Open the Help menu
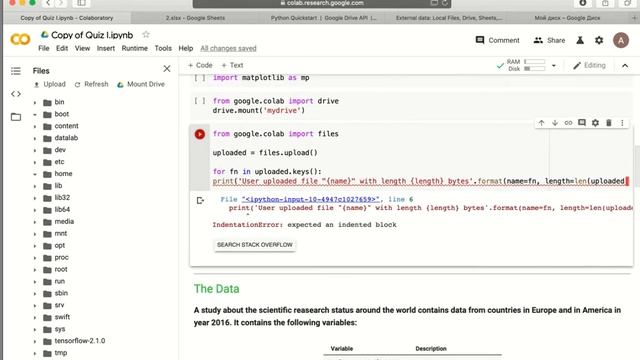This screenshot has width=640, height=360. tap(186, 48)
